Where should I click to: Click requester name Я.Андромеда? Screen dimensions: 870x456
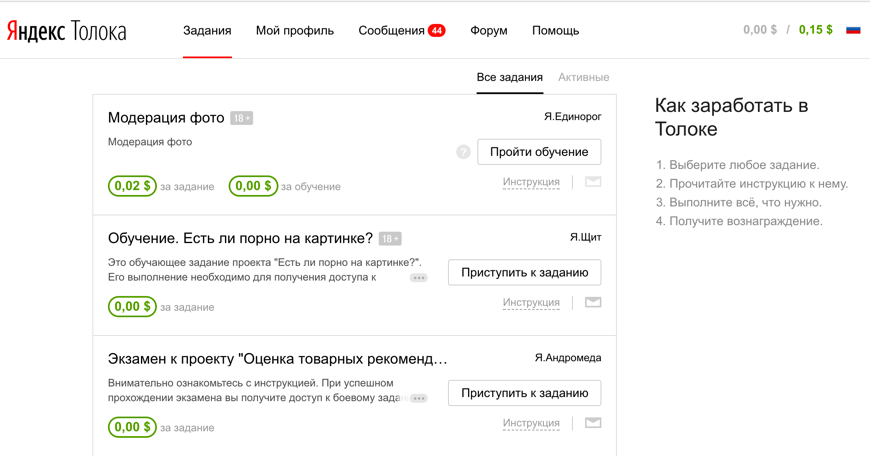click(x=568, y=358)
